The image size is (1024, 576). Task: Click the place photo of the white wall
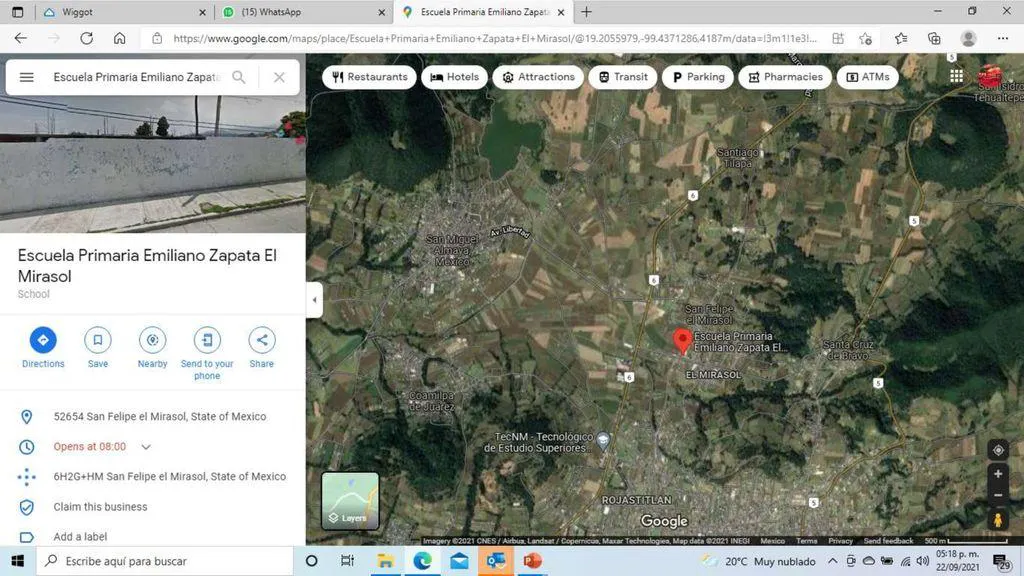(x=153, y=163)
